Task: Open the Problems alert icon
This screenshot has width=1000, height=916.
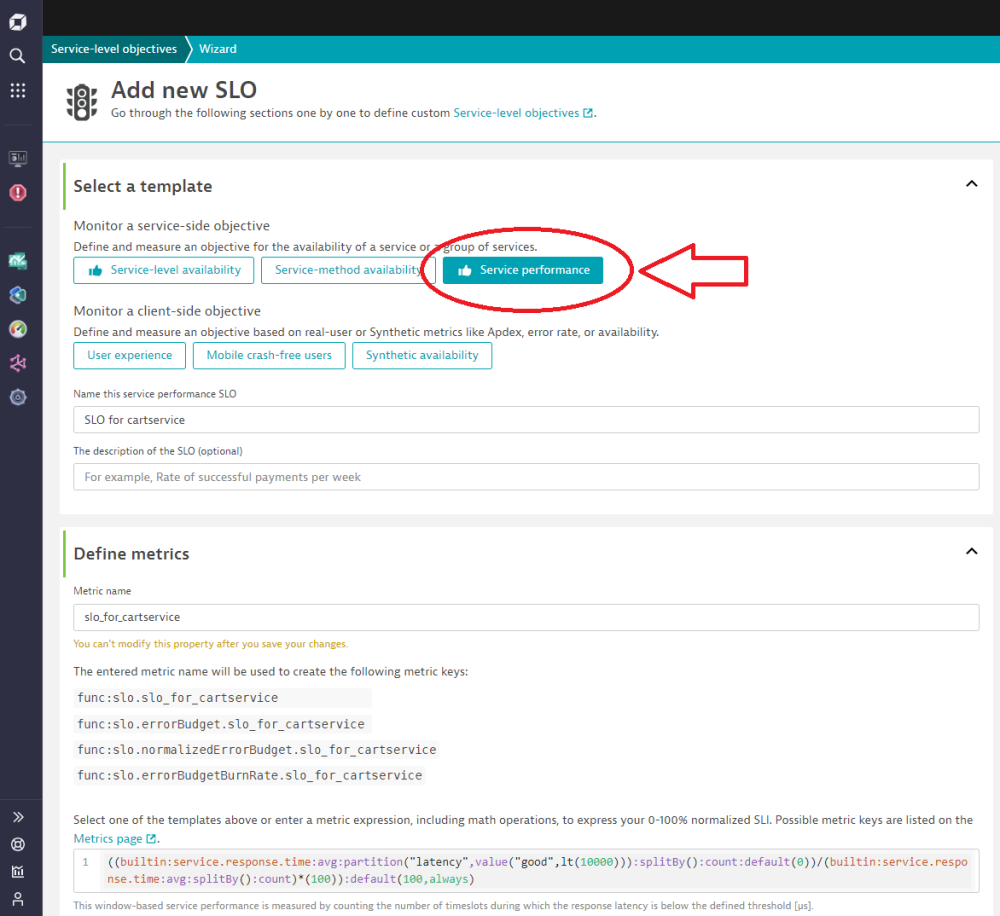Action: coord(17,193)
